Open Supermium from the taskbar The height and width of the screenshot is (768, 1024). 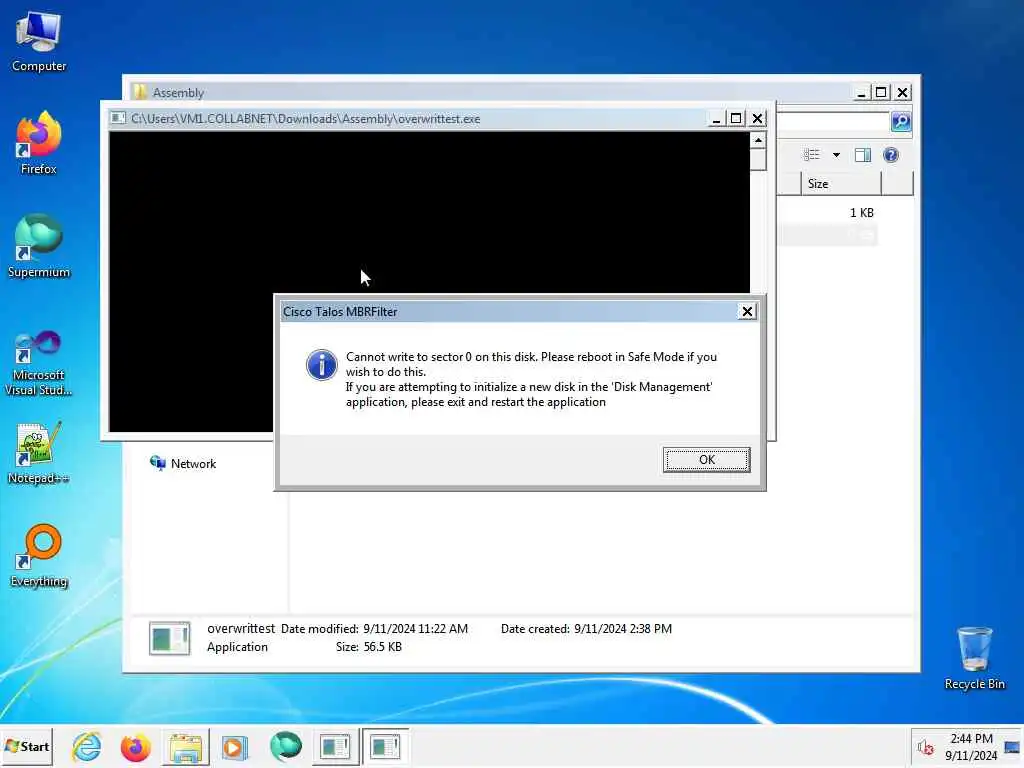pyautogui.click(x=285, y=746)
